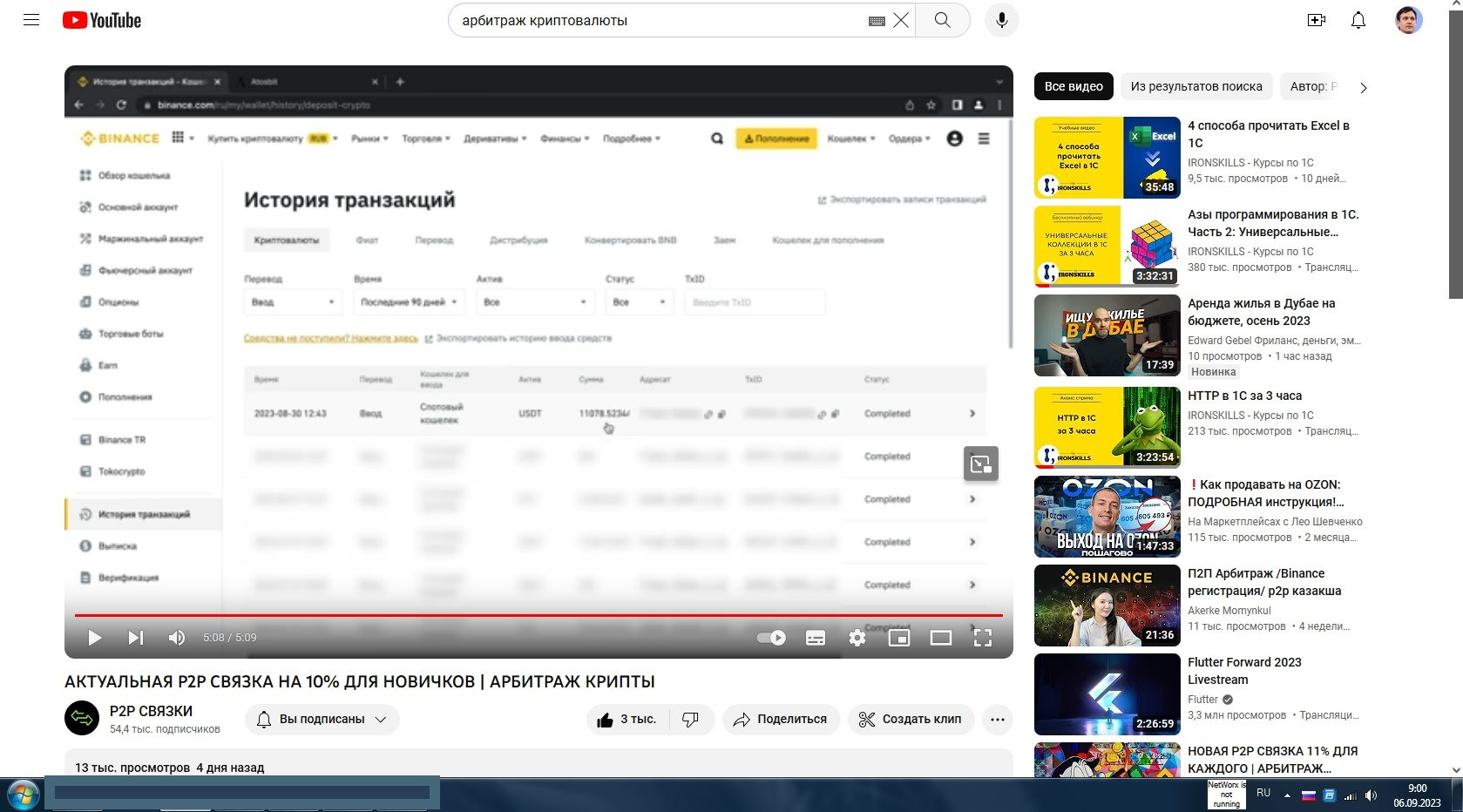Dislike the video with thumbs down
Screen dimensions: 1463x812
691,720
